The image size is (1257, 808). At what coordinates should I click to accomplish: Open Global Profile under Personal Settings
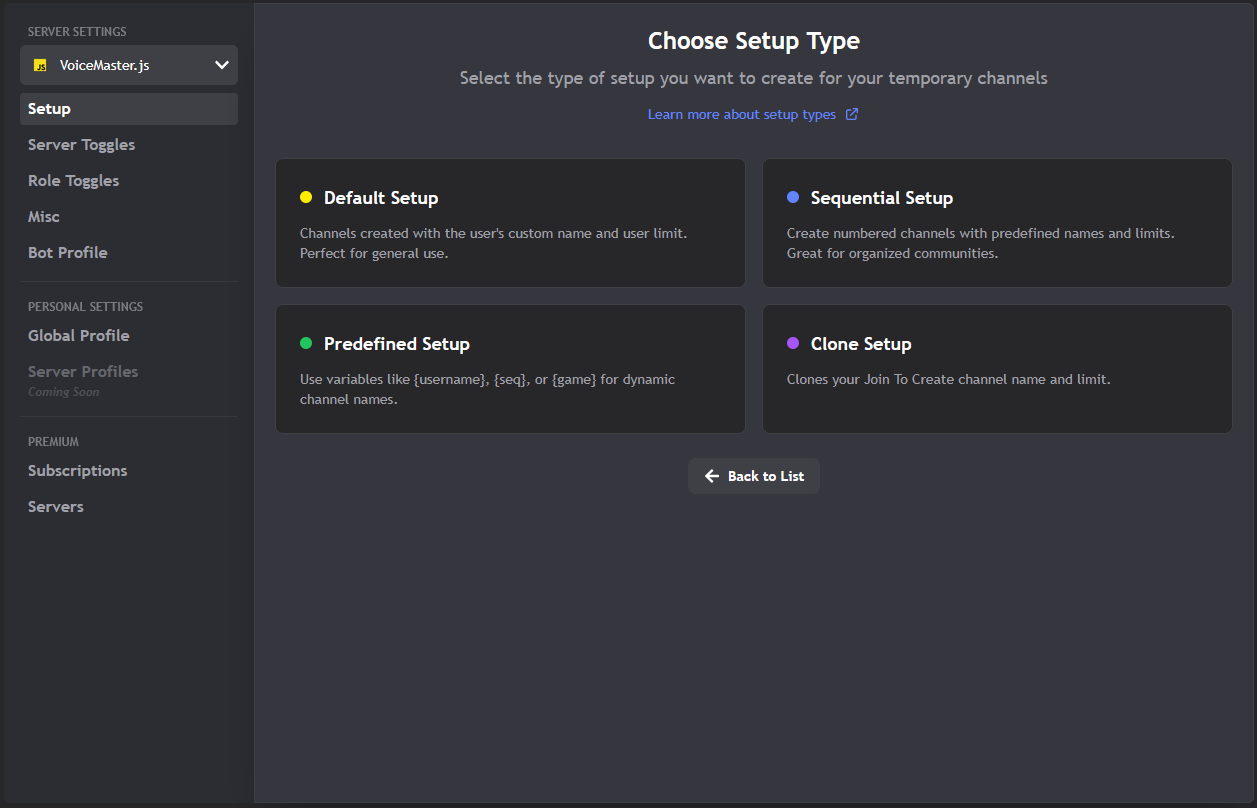click(x=78, y=335)
